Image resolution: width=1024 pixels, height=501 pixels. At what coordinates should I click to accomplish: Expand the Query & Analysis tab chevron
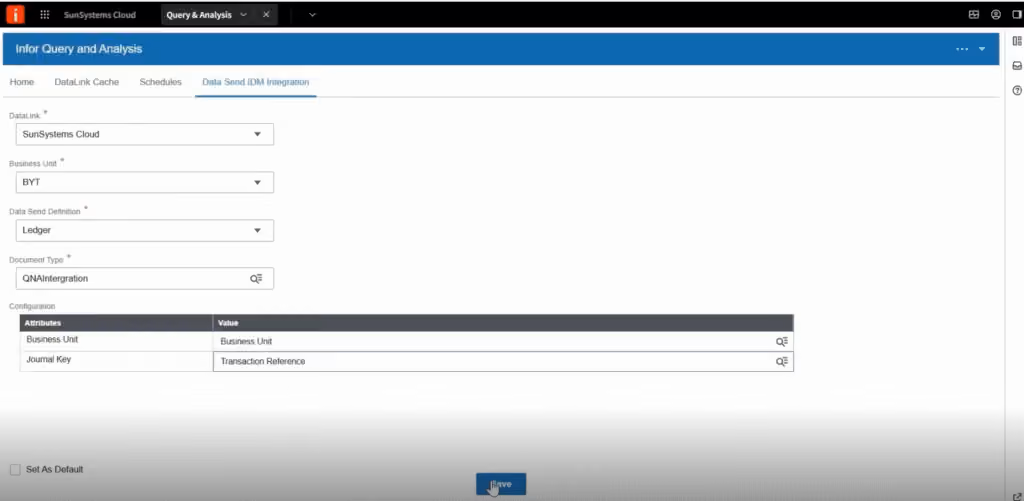coord(244,14)
